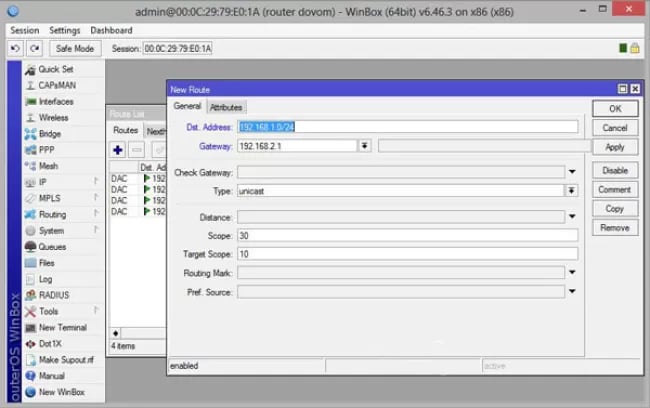Click the redo arrow icon
The height and width of the screenshot is (408, 650).
click(x=34, y=49)
